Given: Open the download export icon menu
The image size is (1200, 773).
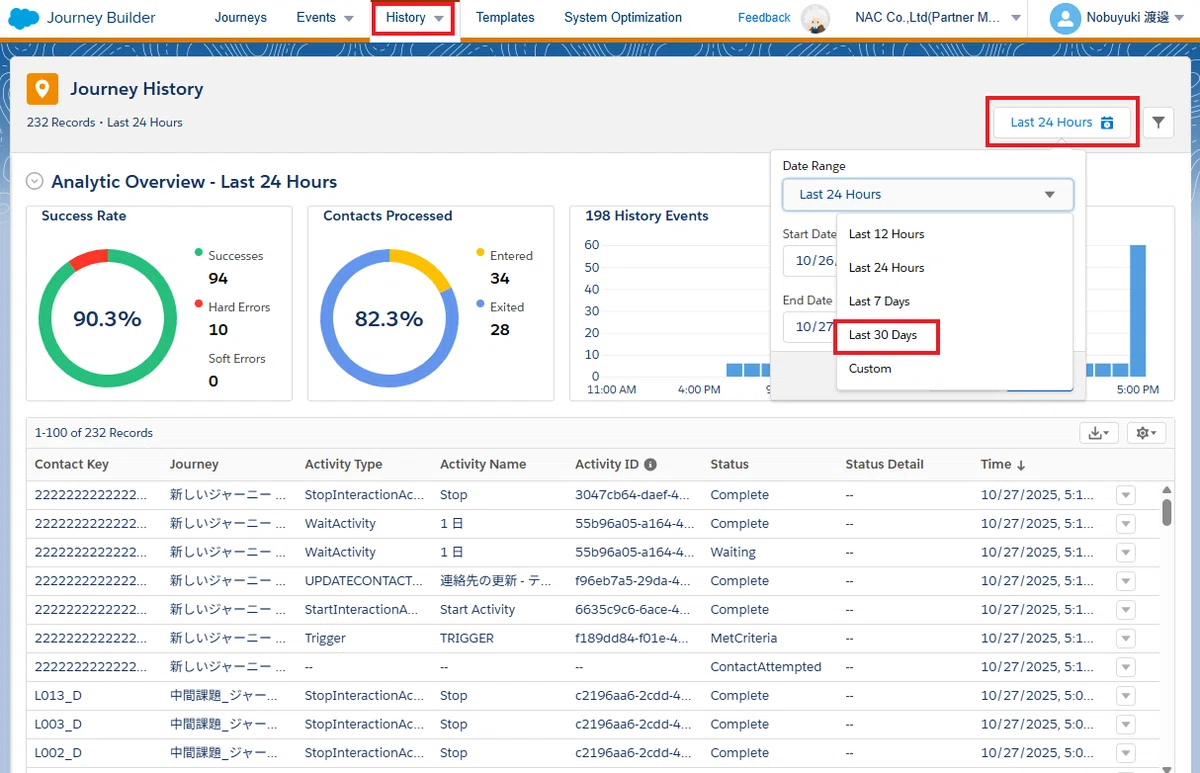Looking at the screenshot, I should tap(1099, 433).
